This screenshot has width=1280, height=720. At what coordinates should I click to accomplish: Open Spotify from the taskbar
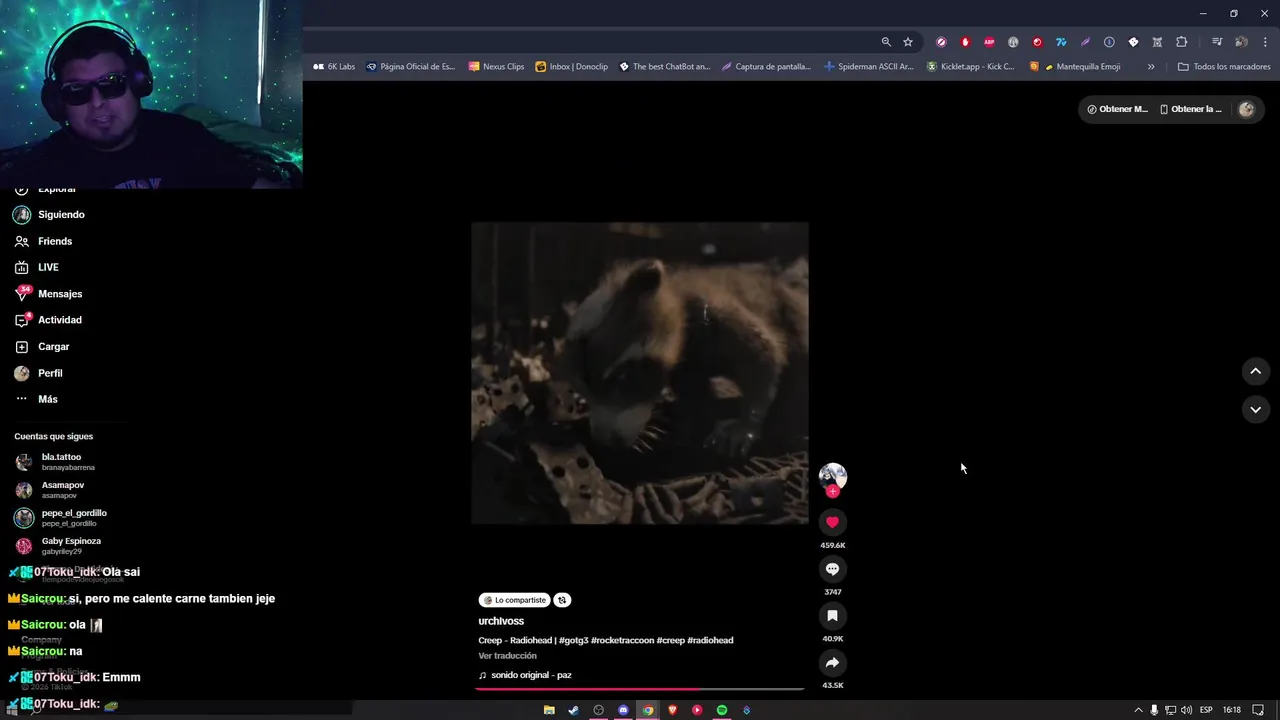[721, 710]
